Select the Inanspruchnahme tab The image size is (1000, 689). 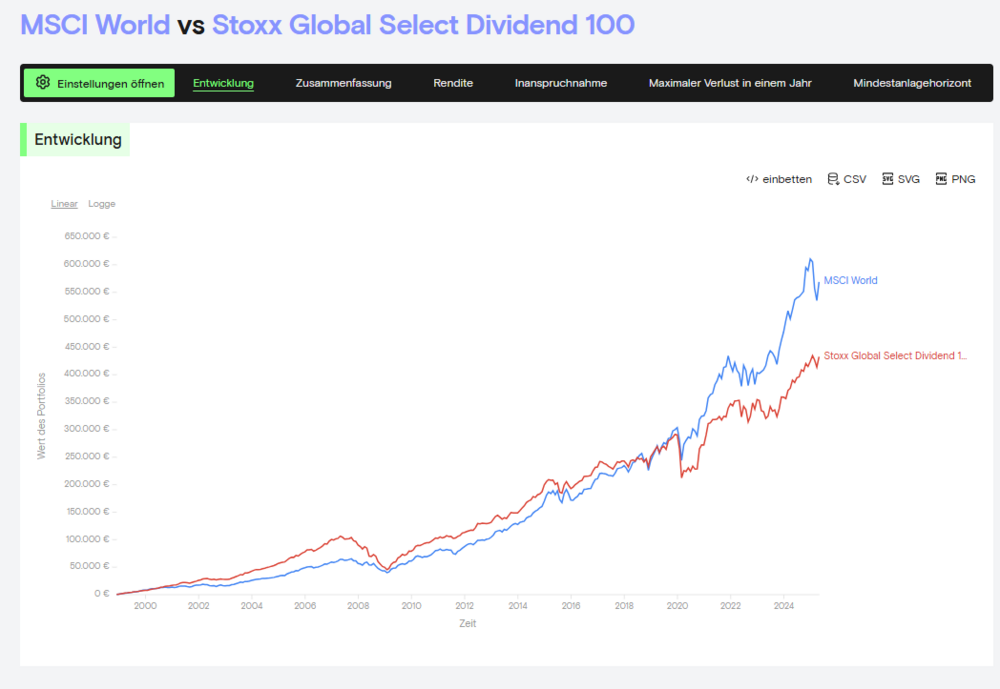[560, 83]
